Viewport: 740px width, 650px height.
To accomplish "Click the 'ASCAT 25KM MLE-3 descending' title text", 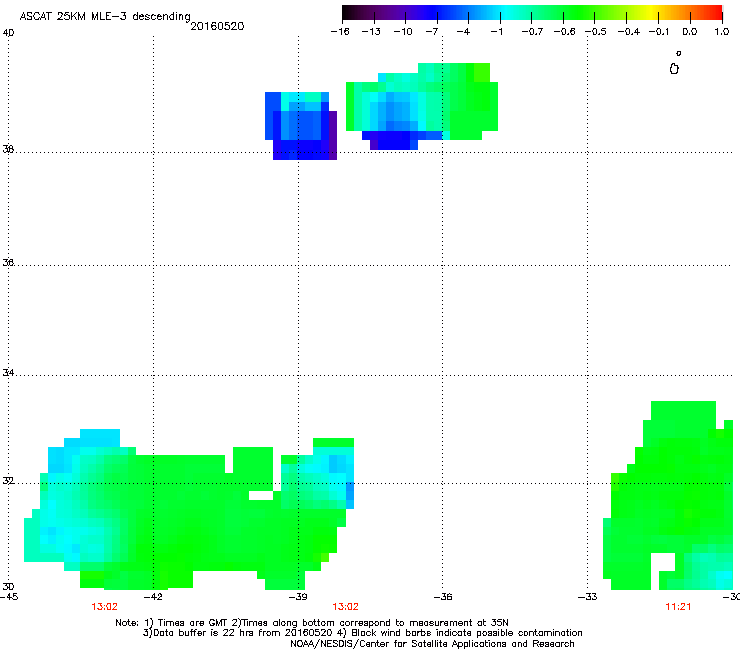I will (x=105, y=17).
